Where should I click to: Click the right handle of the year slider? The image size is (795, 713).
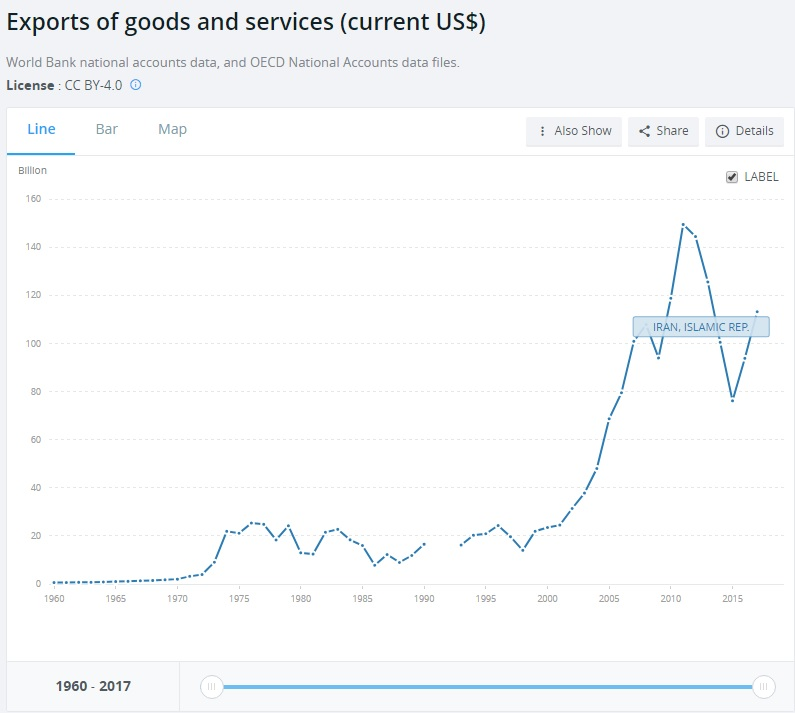point(763,687)
